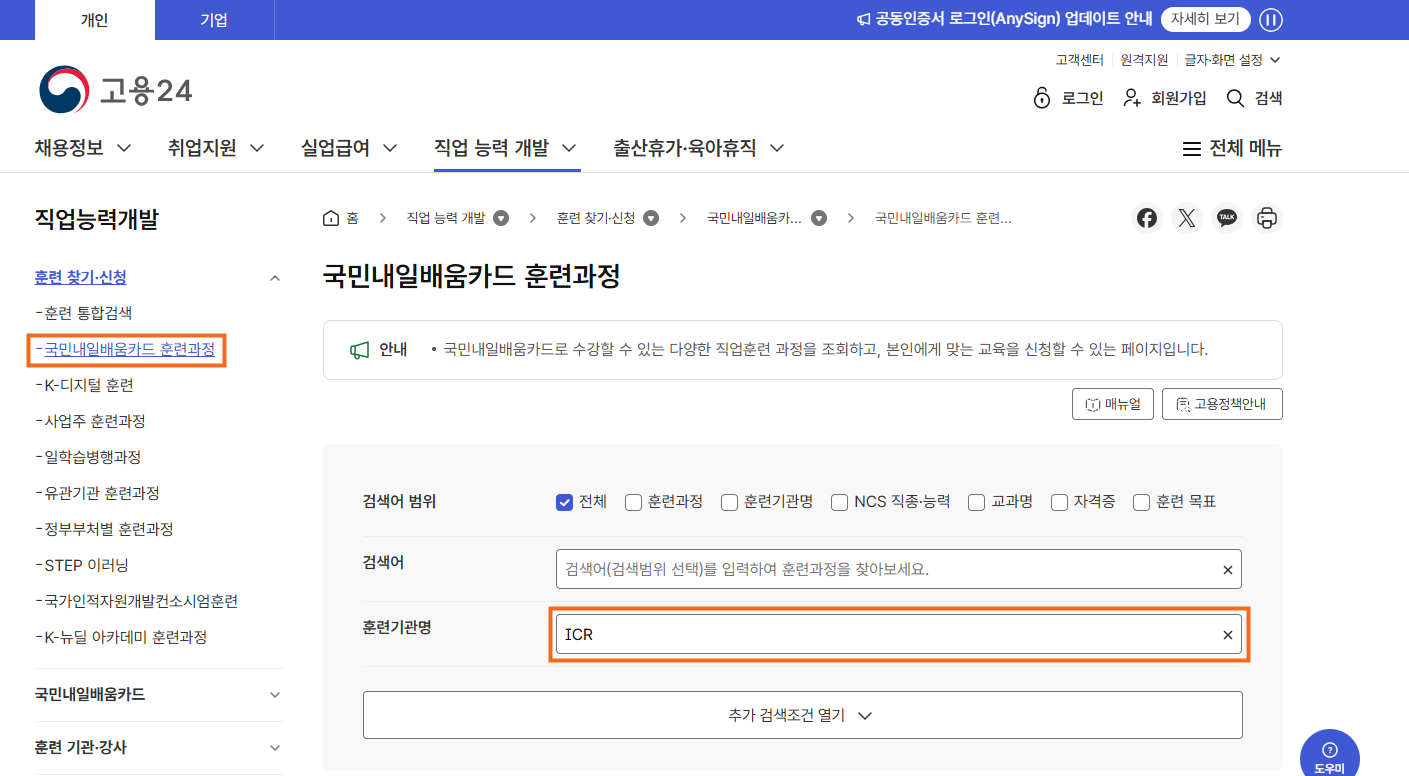
Task: Click 고객센터 top link
Action: 1080,60
